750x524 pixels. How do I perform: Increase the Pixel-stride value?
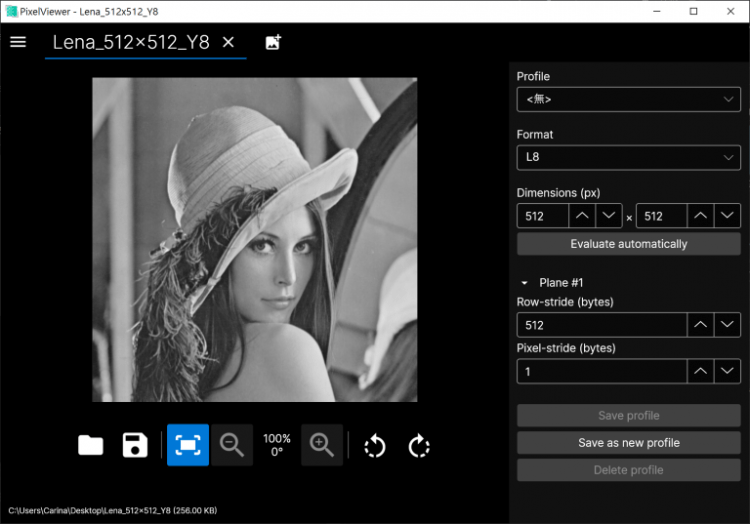700,371
